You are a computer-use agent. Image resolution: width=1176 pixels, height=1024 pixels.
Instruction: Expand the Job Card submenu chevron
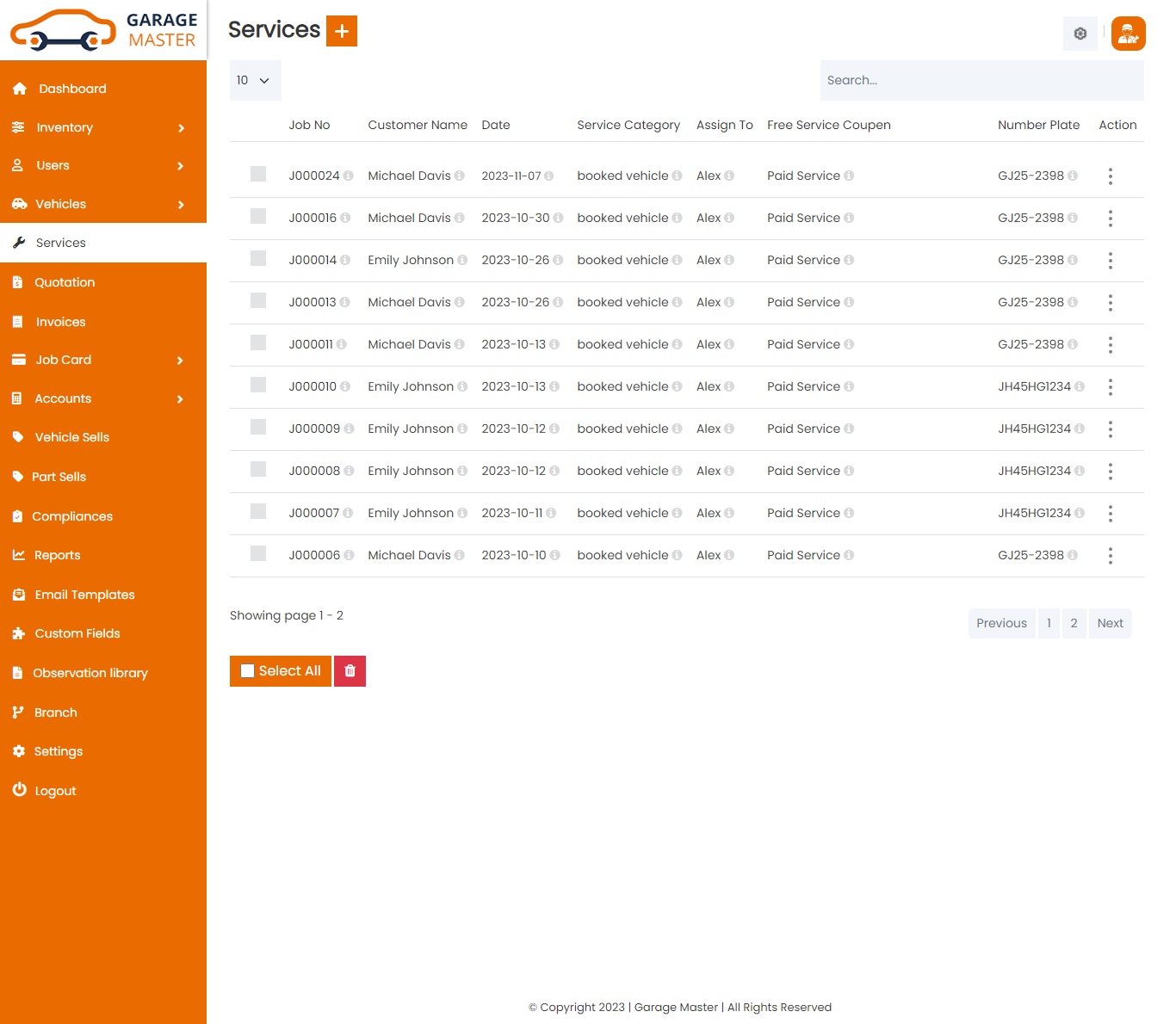coord(181,361)
